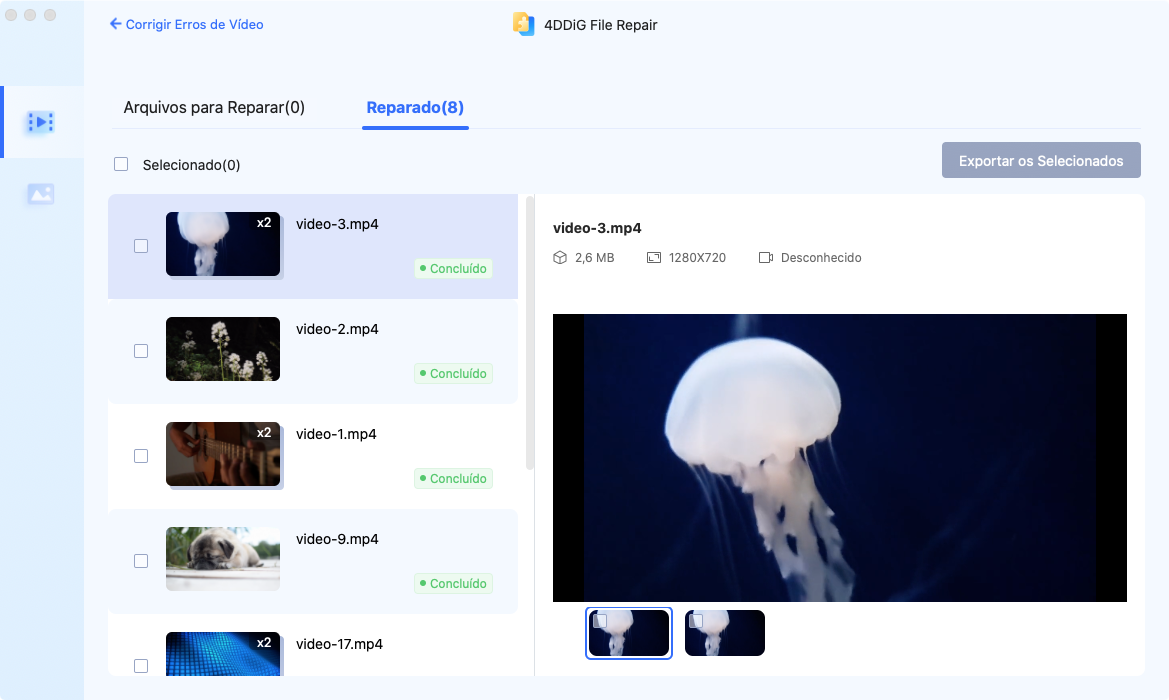The height and width of the screenshot is (700, 1169).
Task: Select the first preview thumbnail below the player
Action: (x=629, y=633)
